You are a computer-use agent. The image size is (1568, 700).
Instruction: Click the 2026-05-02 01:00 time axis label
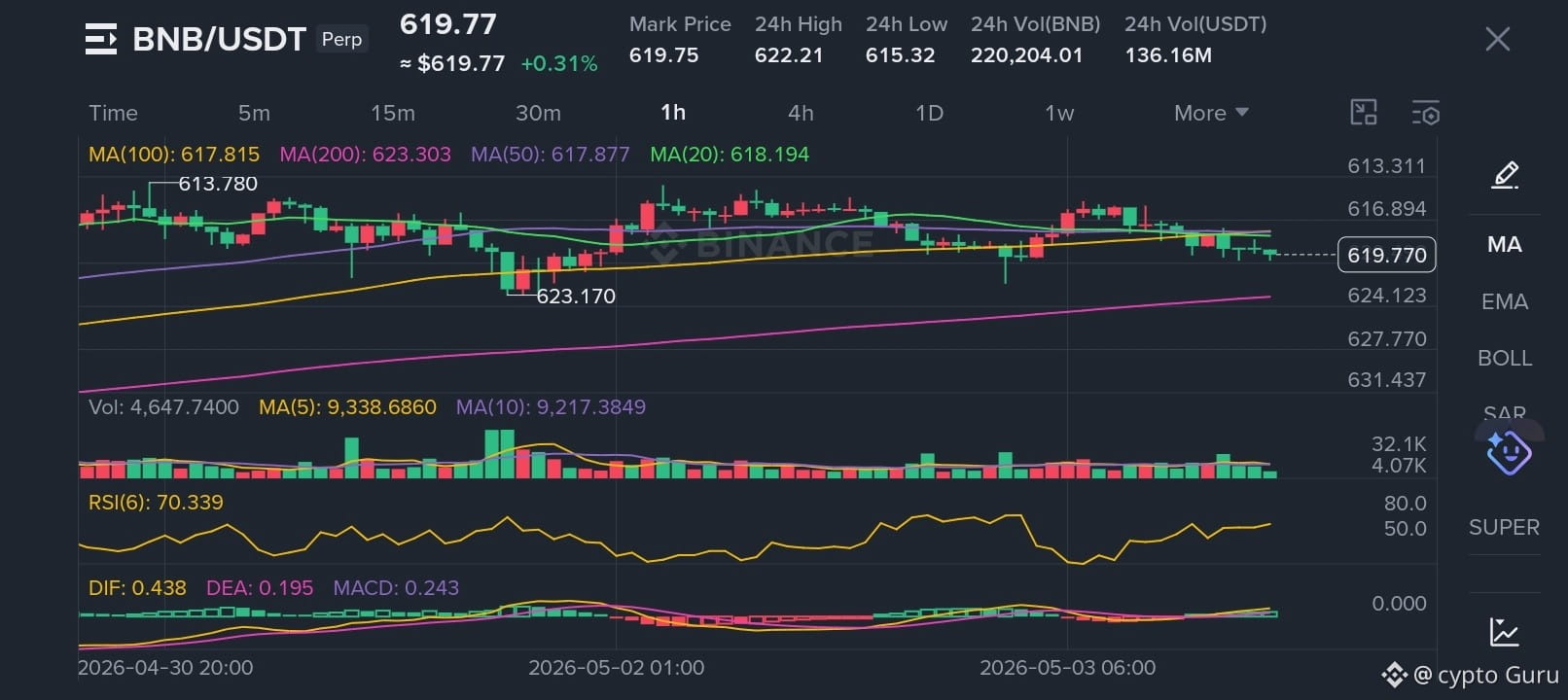tap(617, 668)
